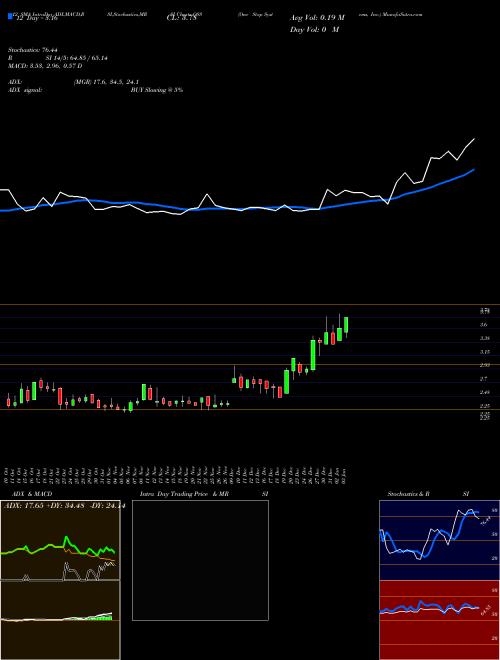Click the 'Intra Day Trading Price & MR' title

point(184,494)
